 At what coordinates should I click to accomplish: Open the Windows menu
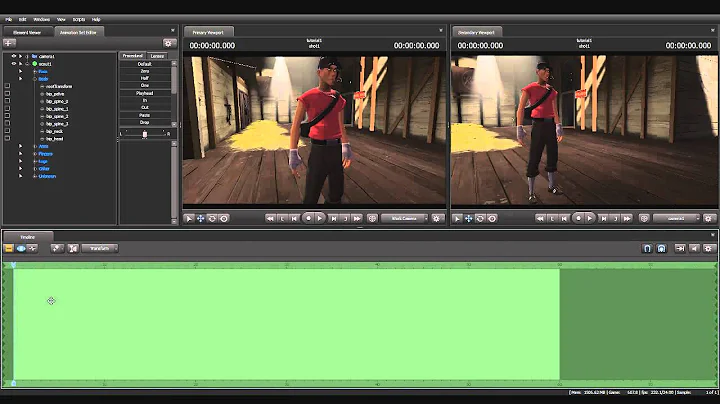(41, 20)
